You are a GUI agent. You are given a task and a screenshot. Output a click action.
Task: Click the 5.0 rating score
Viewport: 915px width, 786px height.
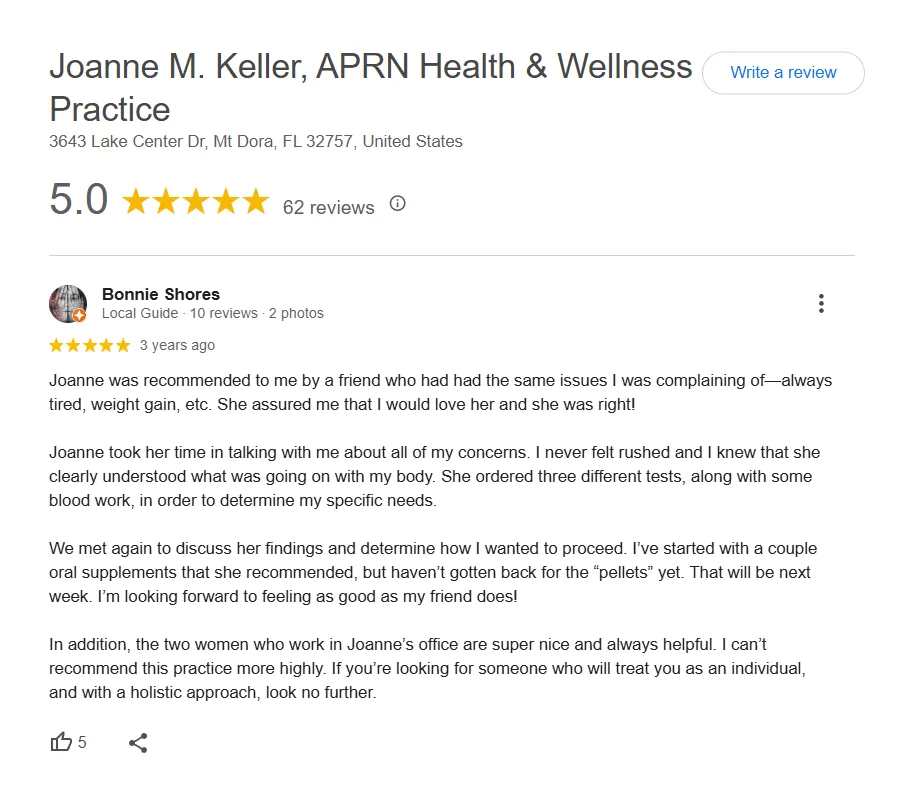(x=79, y=200)
